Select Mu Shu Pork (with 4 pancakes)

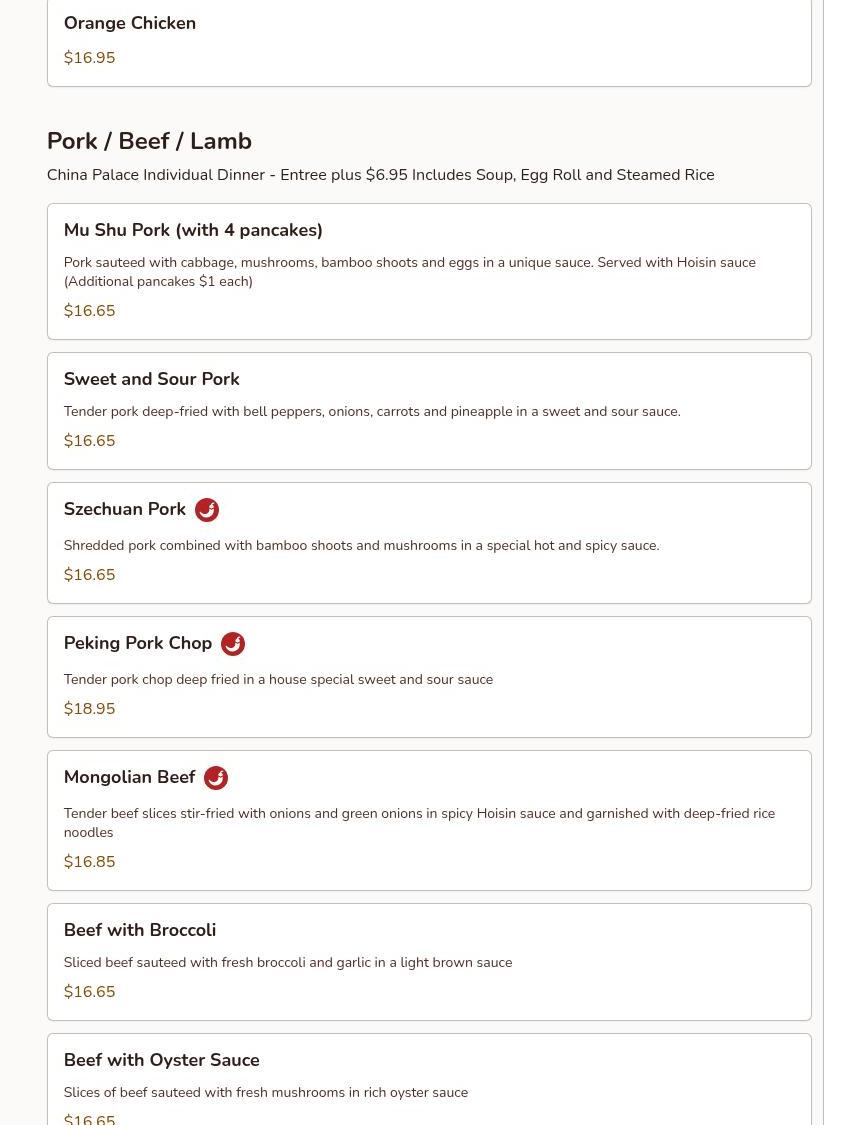pyautogui.click(x=193, y=230)
